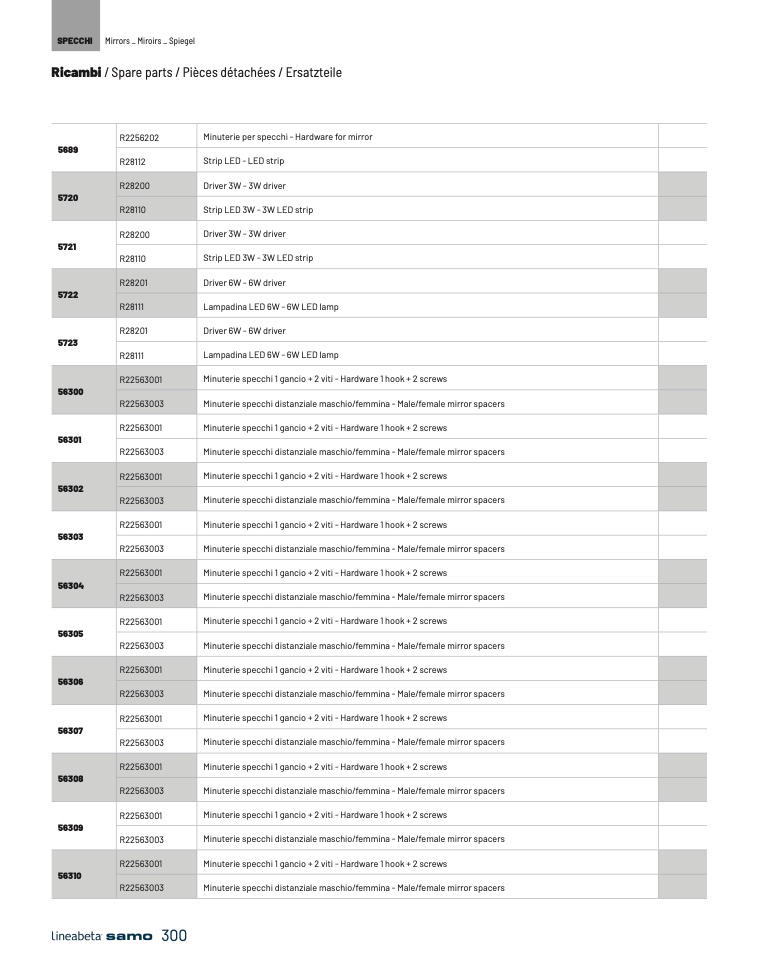Select part number R28112

click(132, 161)
